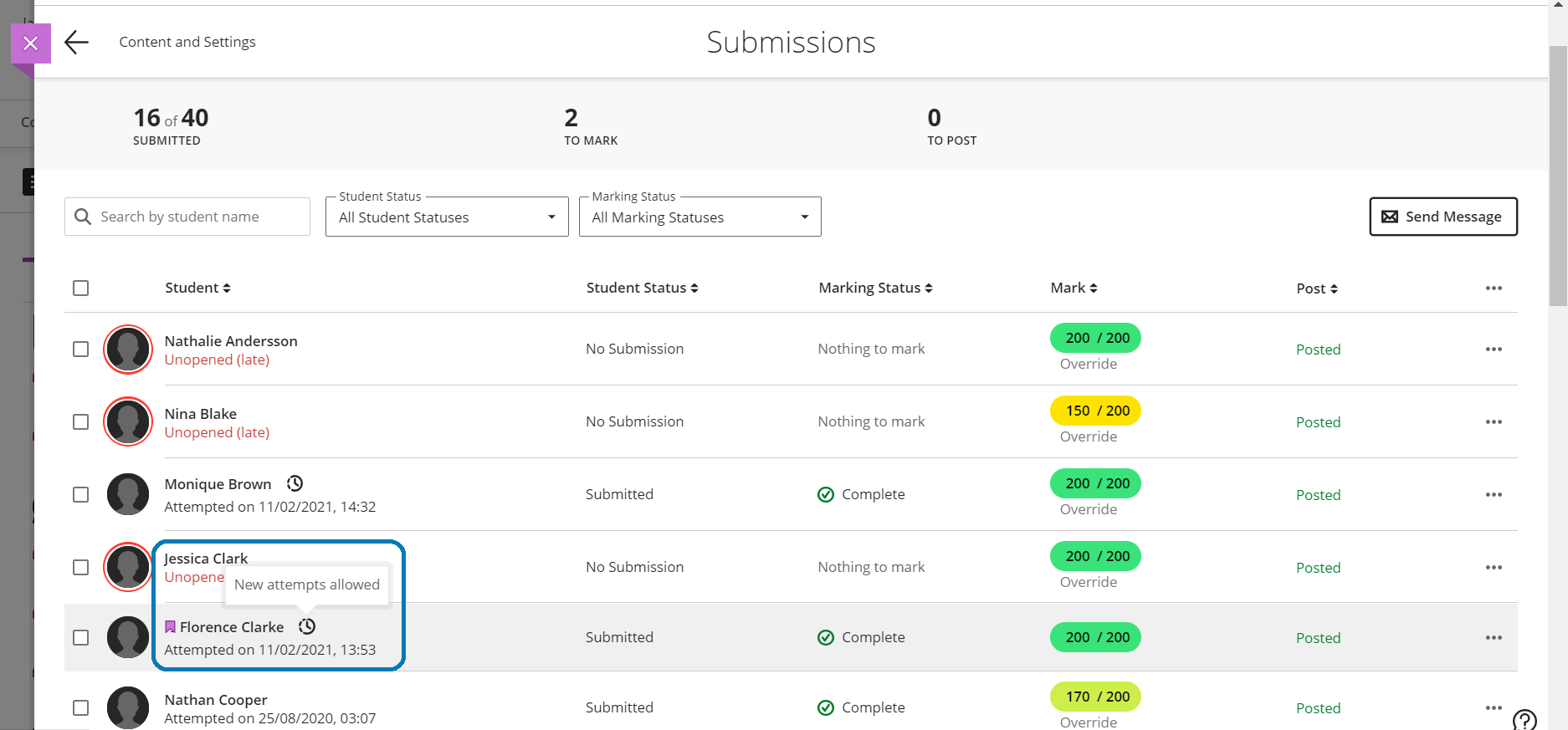Screen dimensions: 1568x730
Task: Open column header more options menu
Action: pos(1493,288)
